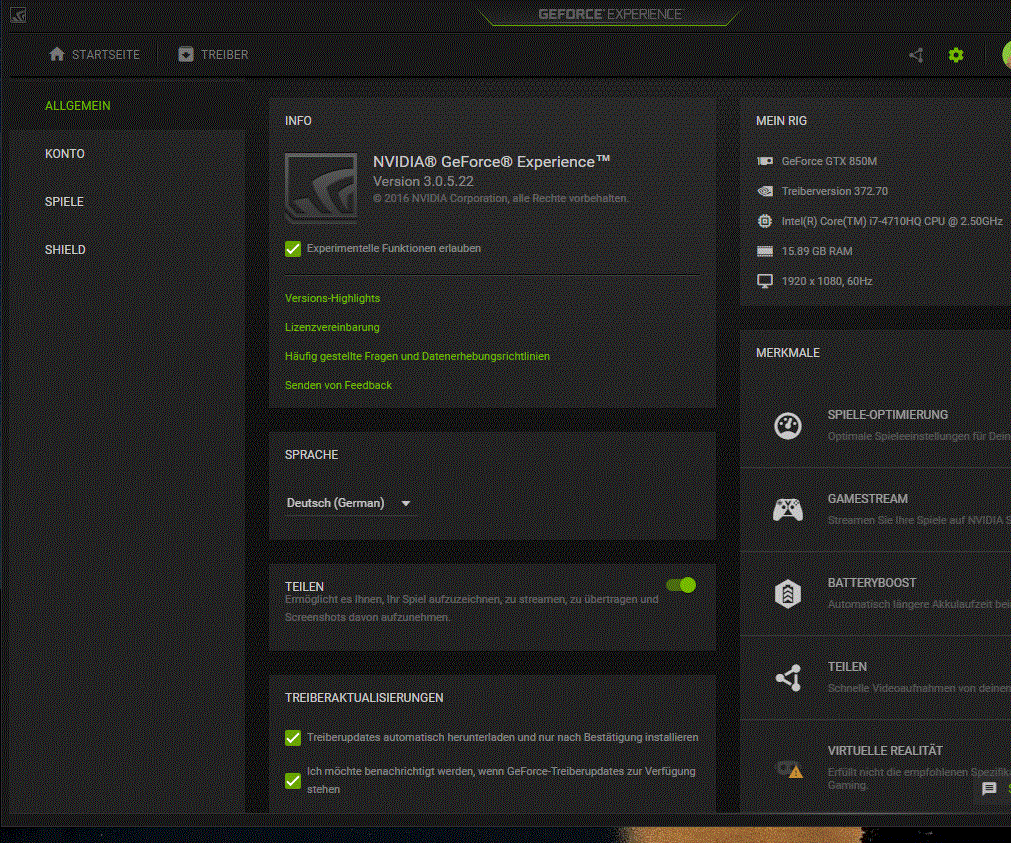This screenshot has width=1011, height=843.
Task: Open the Lizenzvereinbarung link
Action: tap(332, 327)
